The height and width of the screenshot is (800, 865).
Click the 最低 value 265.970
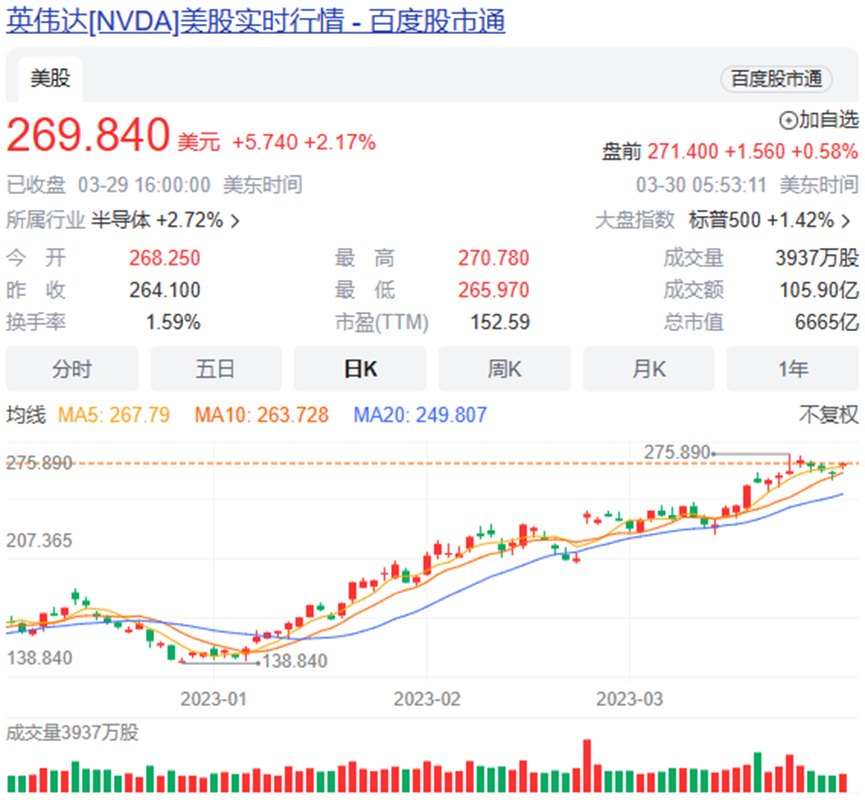pyautogui.click(x=493, y=290)
